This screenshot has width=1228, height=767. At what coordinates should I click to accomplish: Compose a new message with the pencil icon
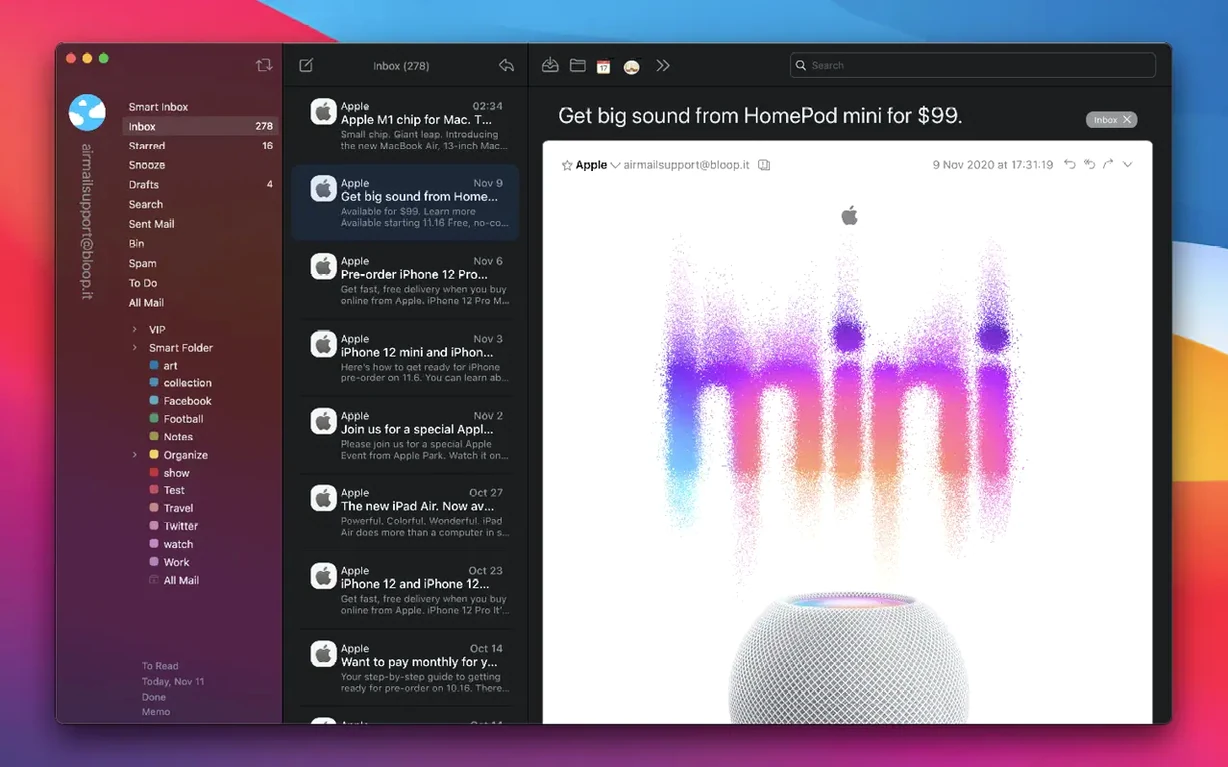click(306, 65)
